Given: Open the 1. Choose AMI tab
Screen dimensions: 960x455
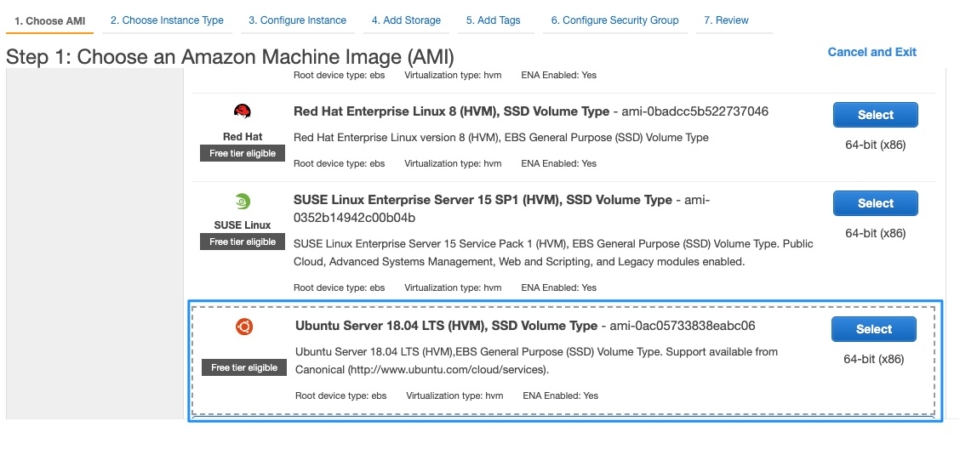Looking at the screenshot, I should (x=50, y=21).
